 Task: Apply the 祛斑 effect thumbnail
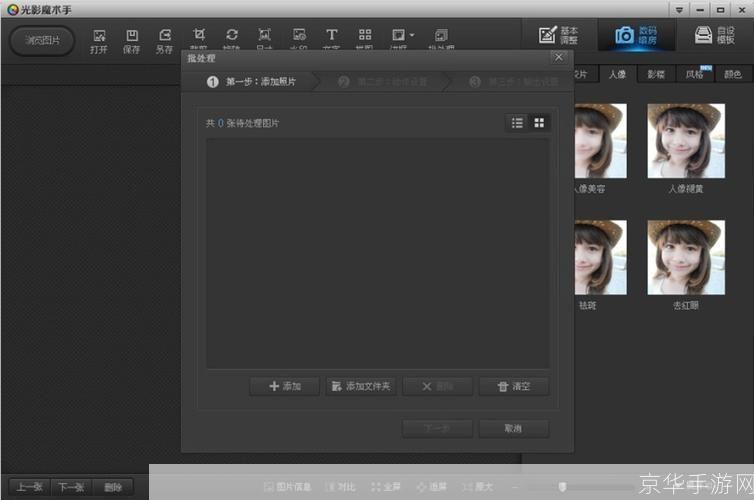click(x=601, y=257)
